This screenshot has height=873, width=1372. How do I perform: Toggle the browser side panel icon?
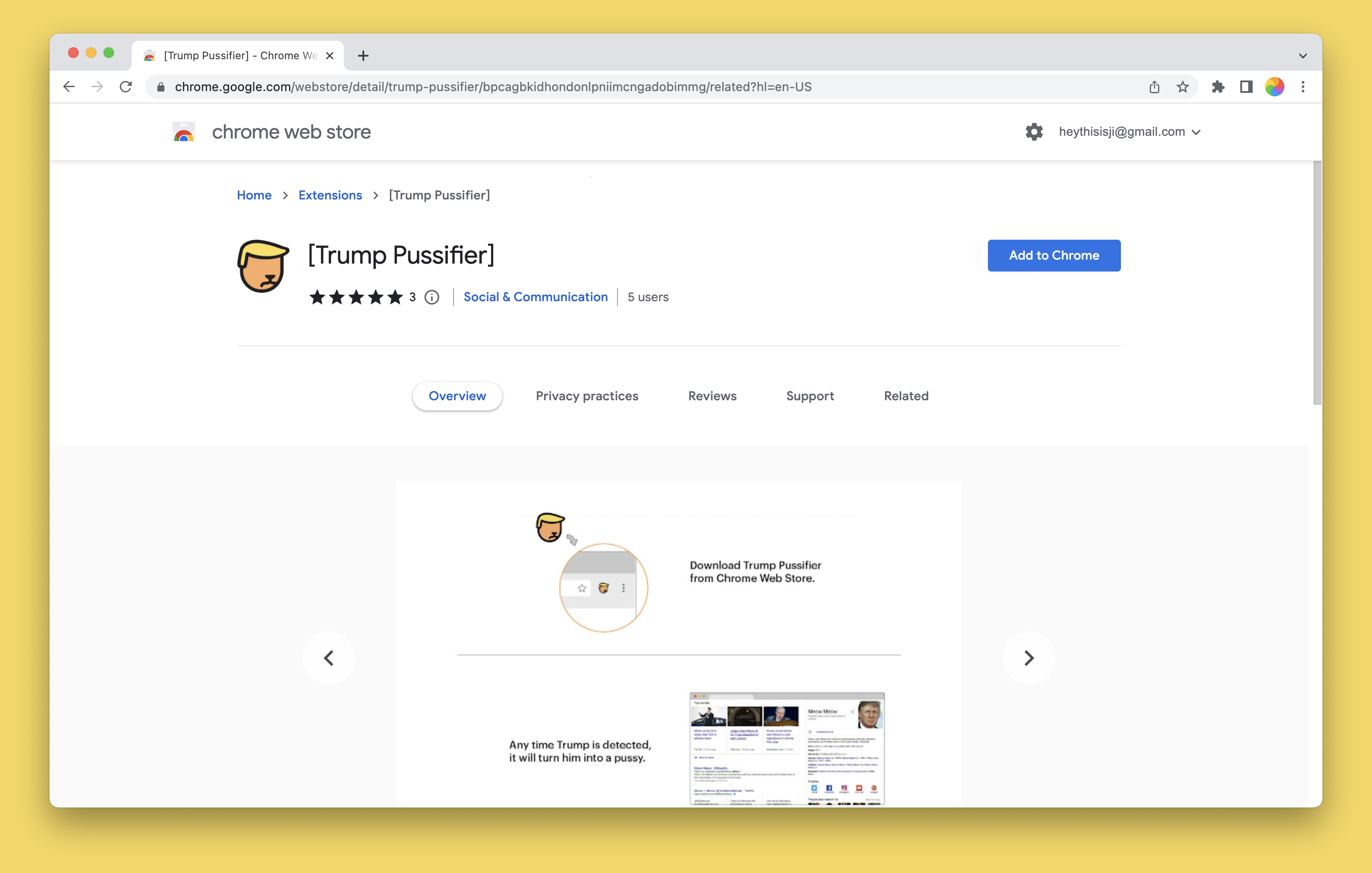pyautogui.click(x=1246, y=87)
